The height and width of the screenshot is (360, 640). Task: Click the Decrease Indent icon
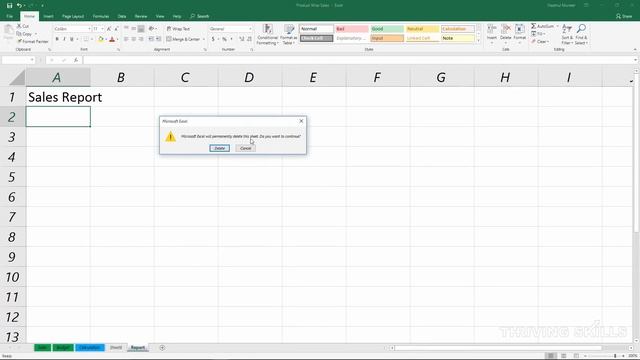coord(151,39)
